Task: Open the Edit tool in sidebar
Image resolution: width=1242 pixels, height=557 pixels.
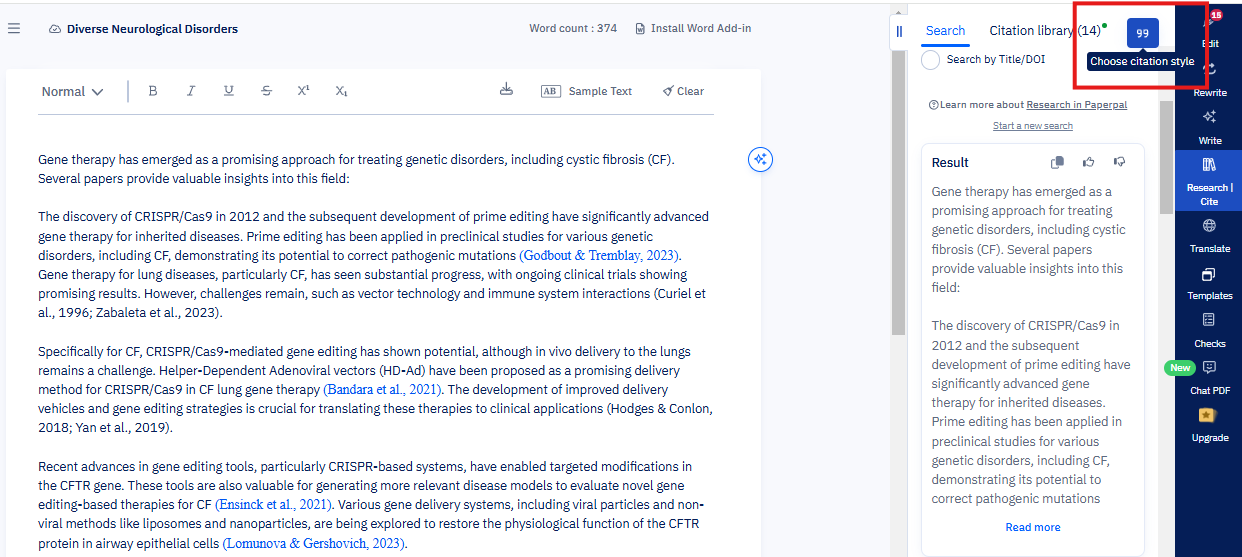Action: tap(1210, 30)
